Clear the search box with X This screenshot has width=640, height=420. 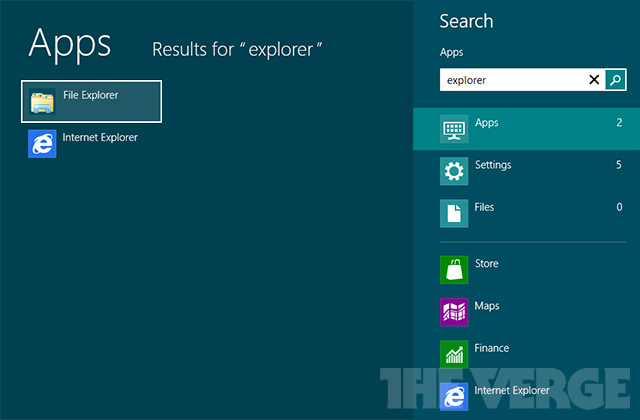(594, 80)
